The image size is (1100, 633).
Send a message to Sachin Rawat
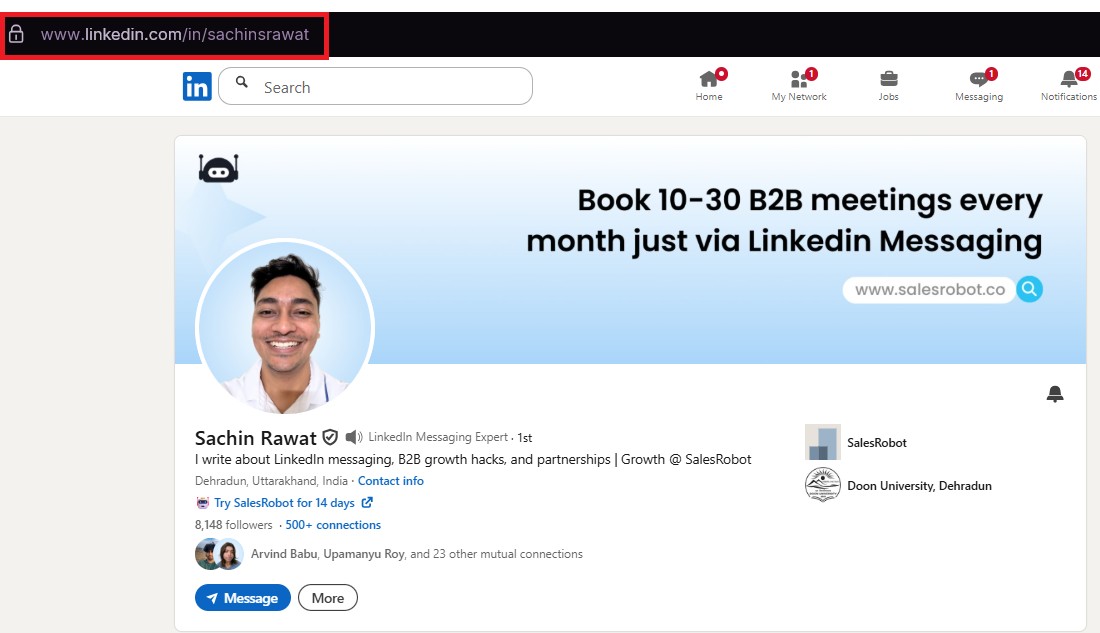click(x=242, y=597)
